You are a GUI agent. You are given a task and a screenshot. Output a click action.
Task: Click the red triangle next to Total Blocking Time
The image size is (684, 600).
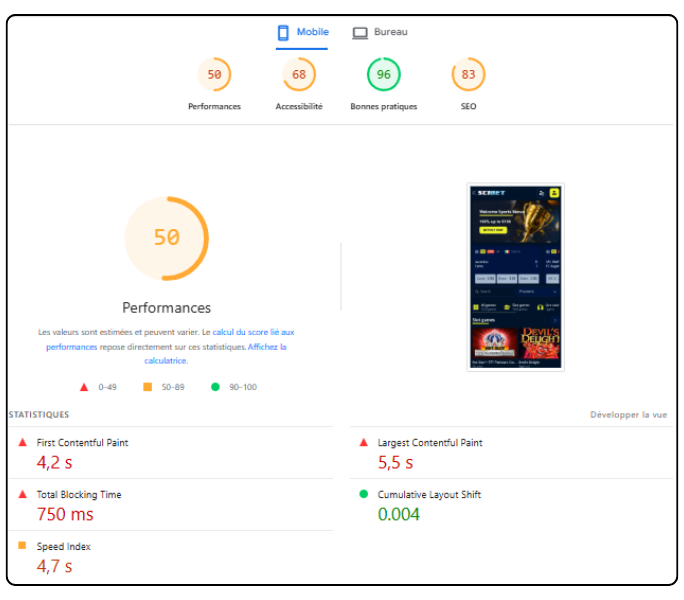(22, 494)
